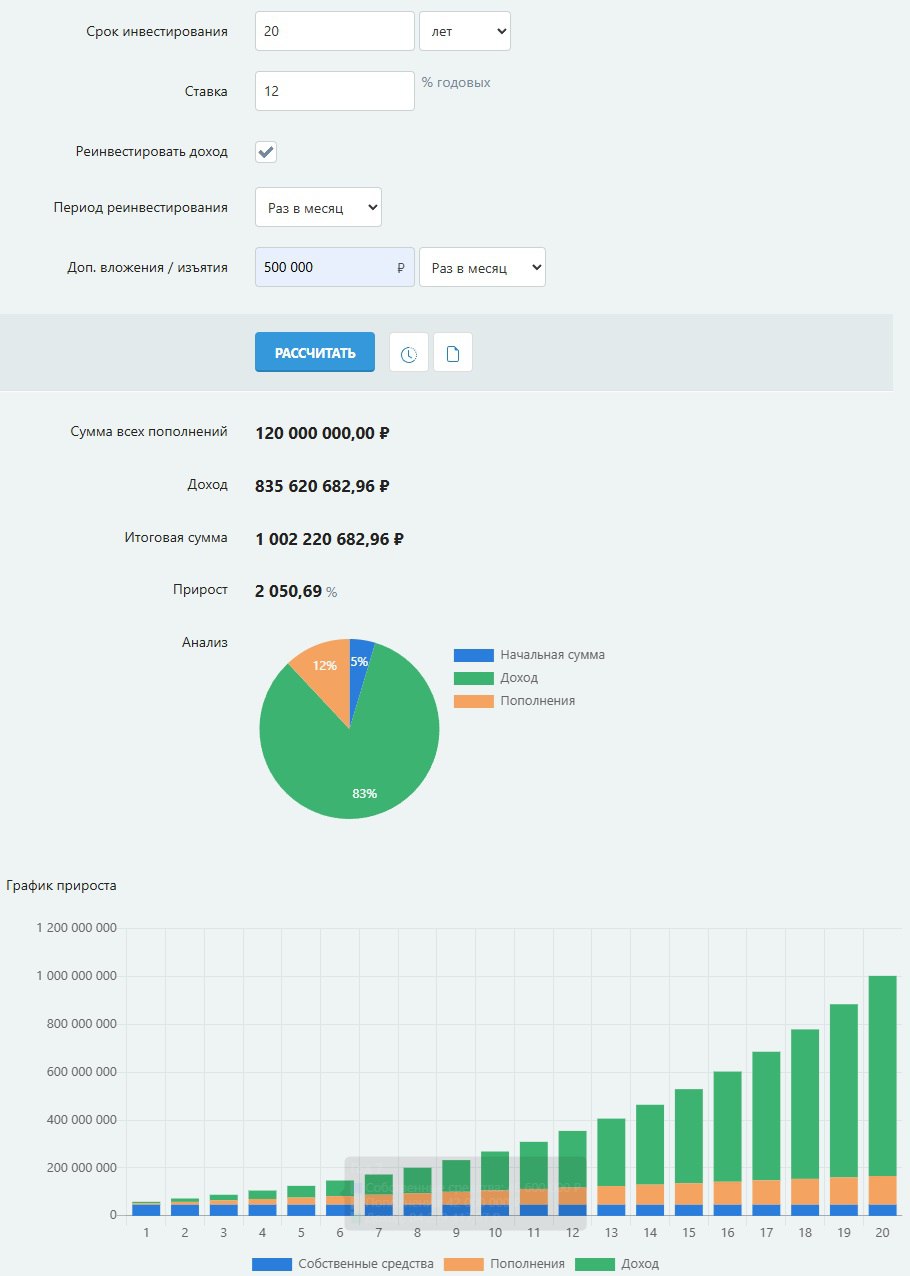Viewport: 910px width, 1276px height.
Task: Open calculation history clock icon
Action: [409, 353]
